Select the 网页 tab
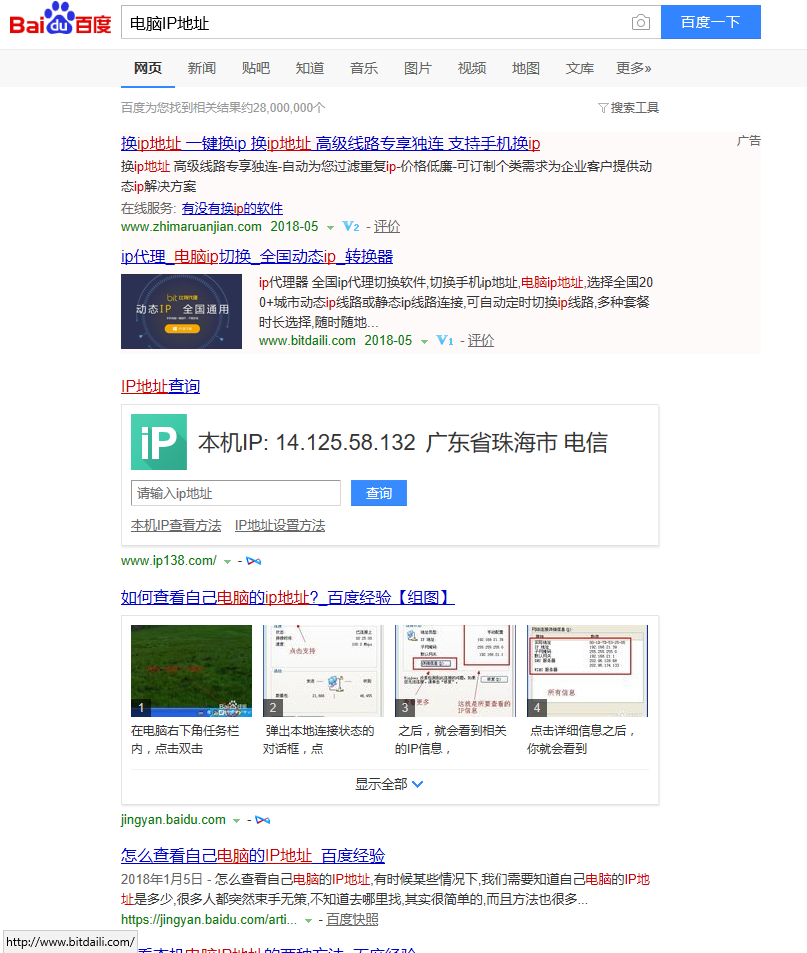Image resolution: width=807 pixels, height=953 pixels. (x=148, y=68)
